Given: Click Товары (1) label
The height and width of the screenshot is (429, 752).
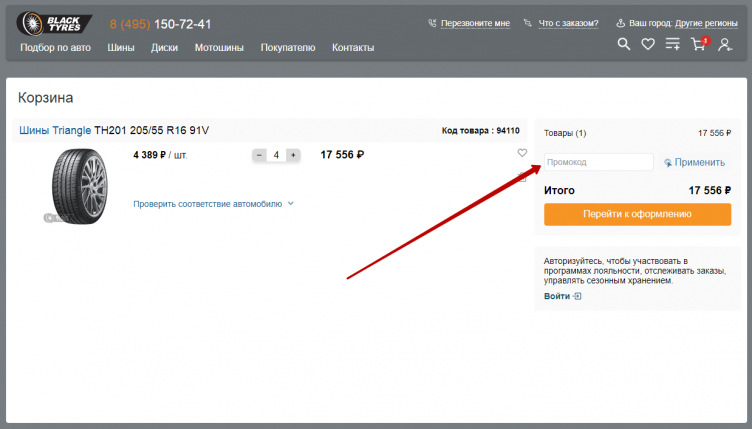Looking at the screenshot, I should 565,133.
